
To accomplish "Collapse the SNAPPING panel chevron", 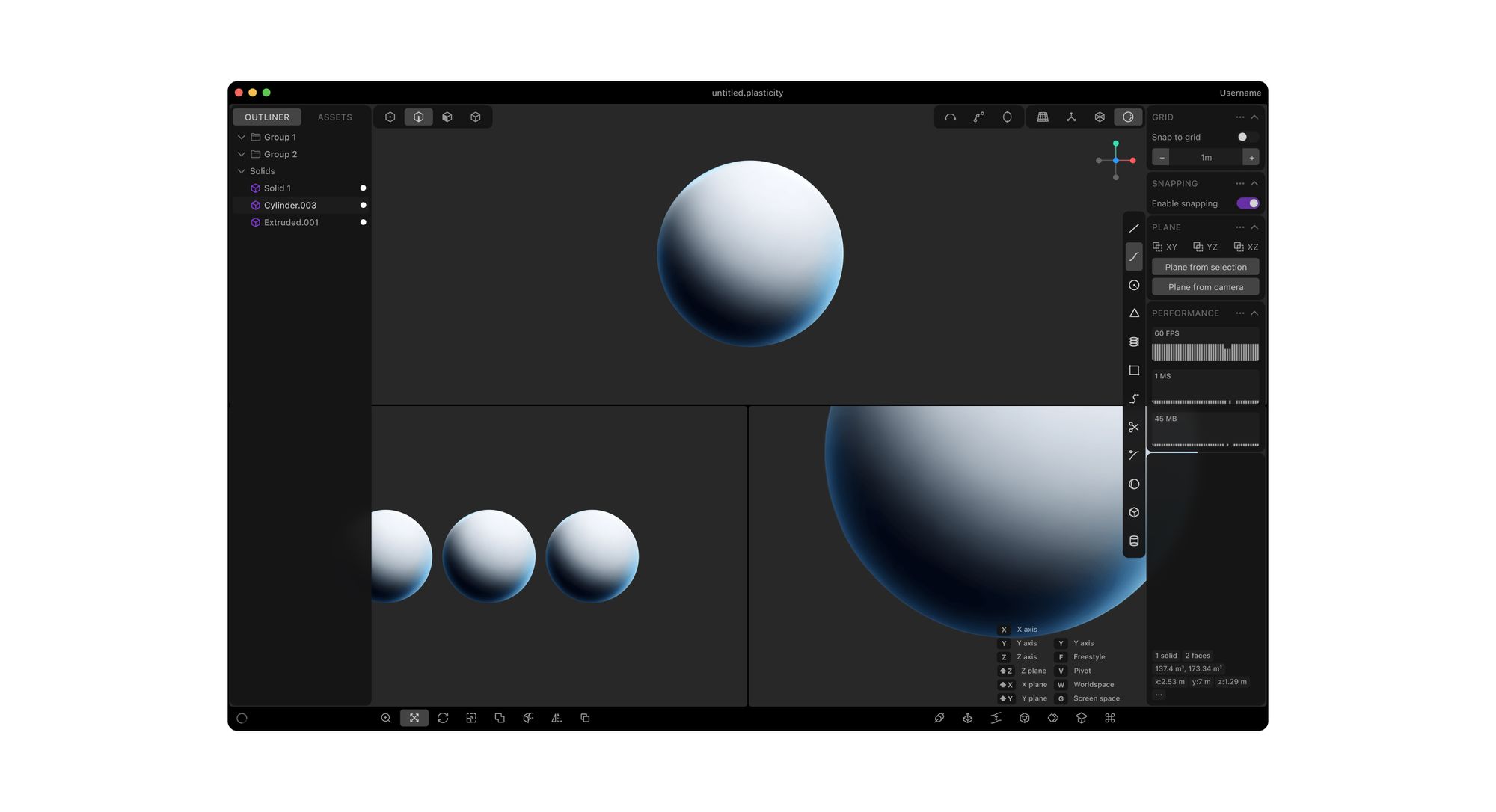I will (x=1254, y=183).
